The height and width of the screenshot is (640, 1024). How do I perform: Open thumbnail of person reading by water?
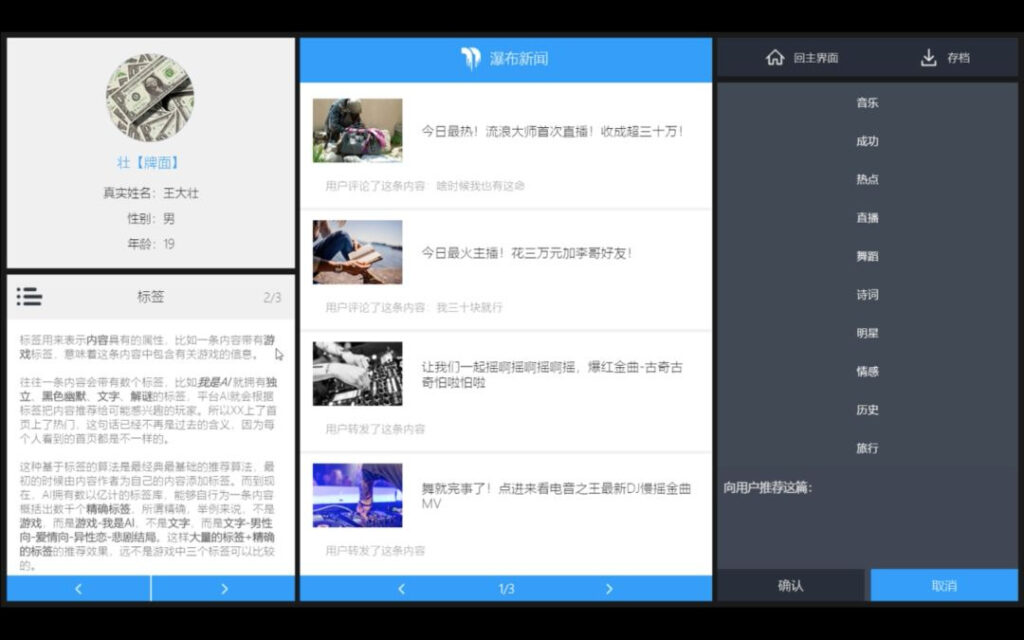pyautogui.click(x=357, y=251)
